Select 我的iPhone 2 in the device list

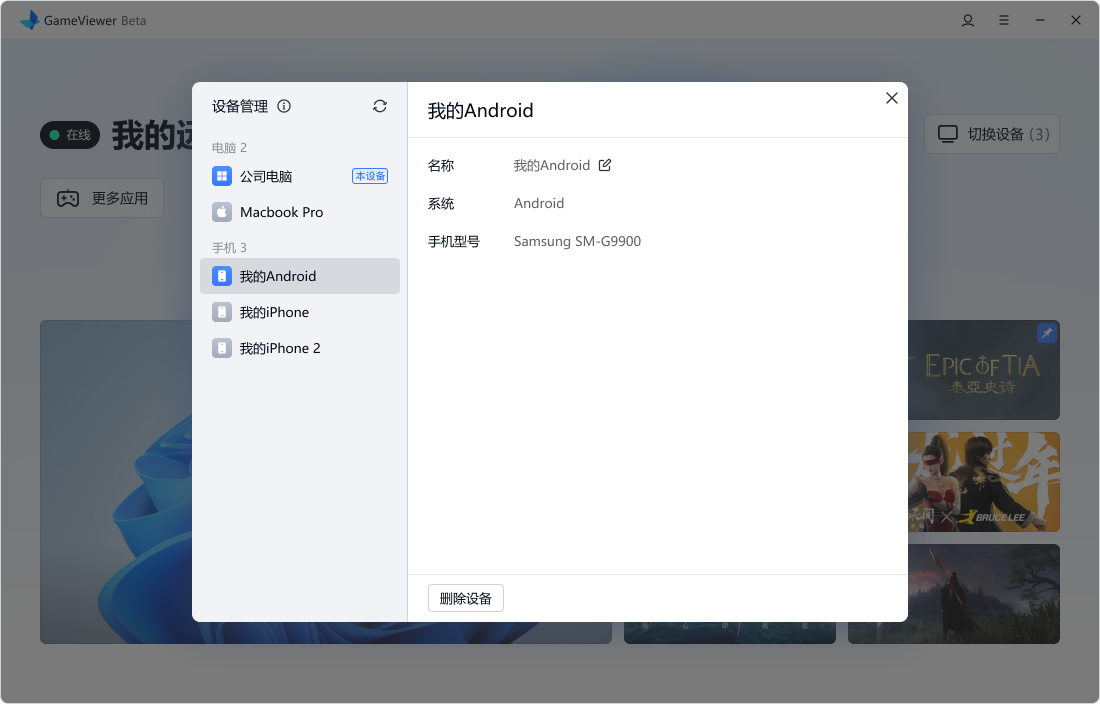(x=280, y=348)
